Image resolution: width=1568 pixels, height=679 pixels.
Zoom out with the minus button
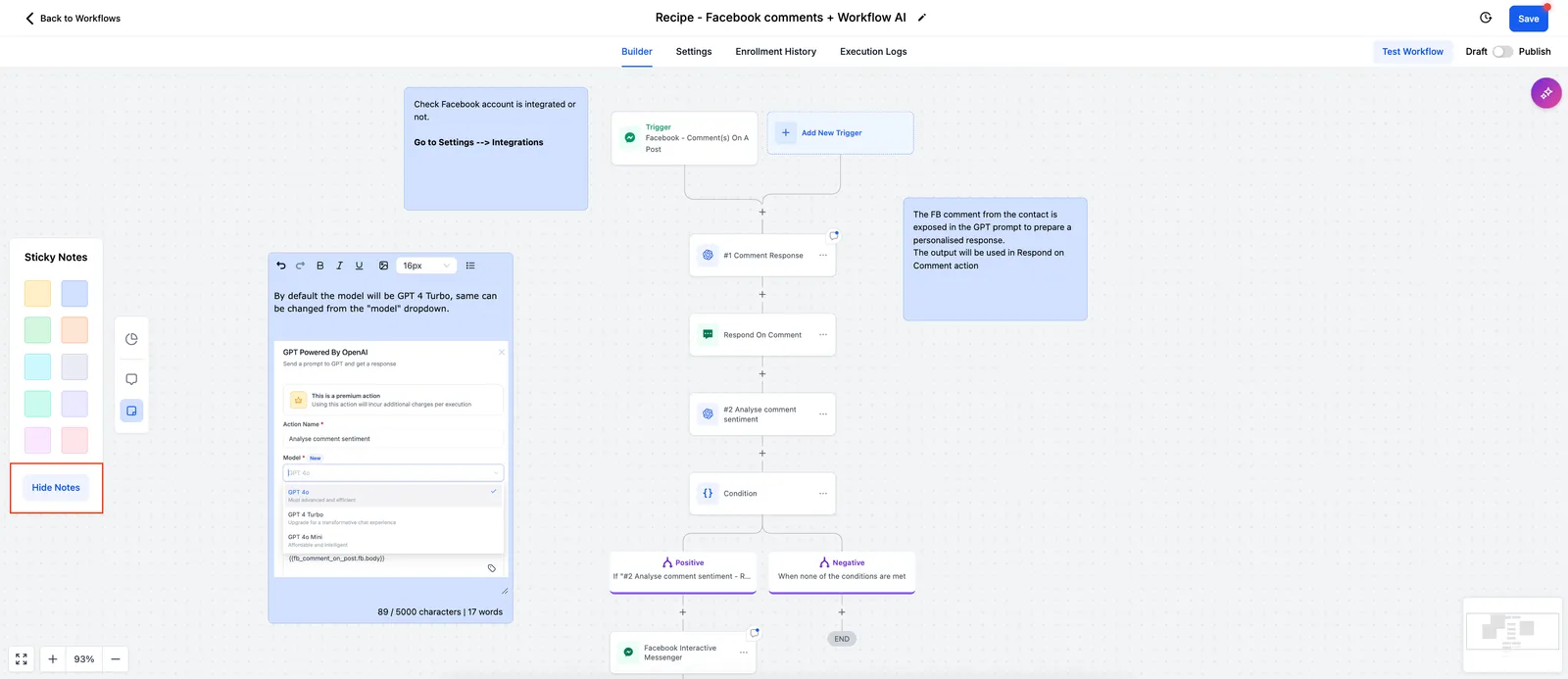(116, 659)
